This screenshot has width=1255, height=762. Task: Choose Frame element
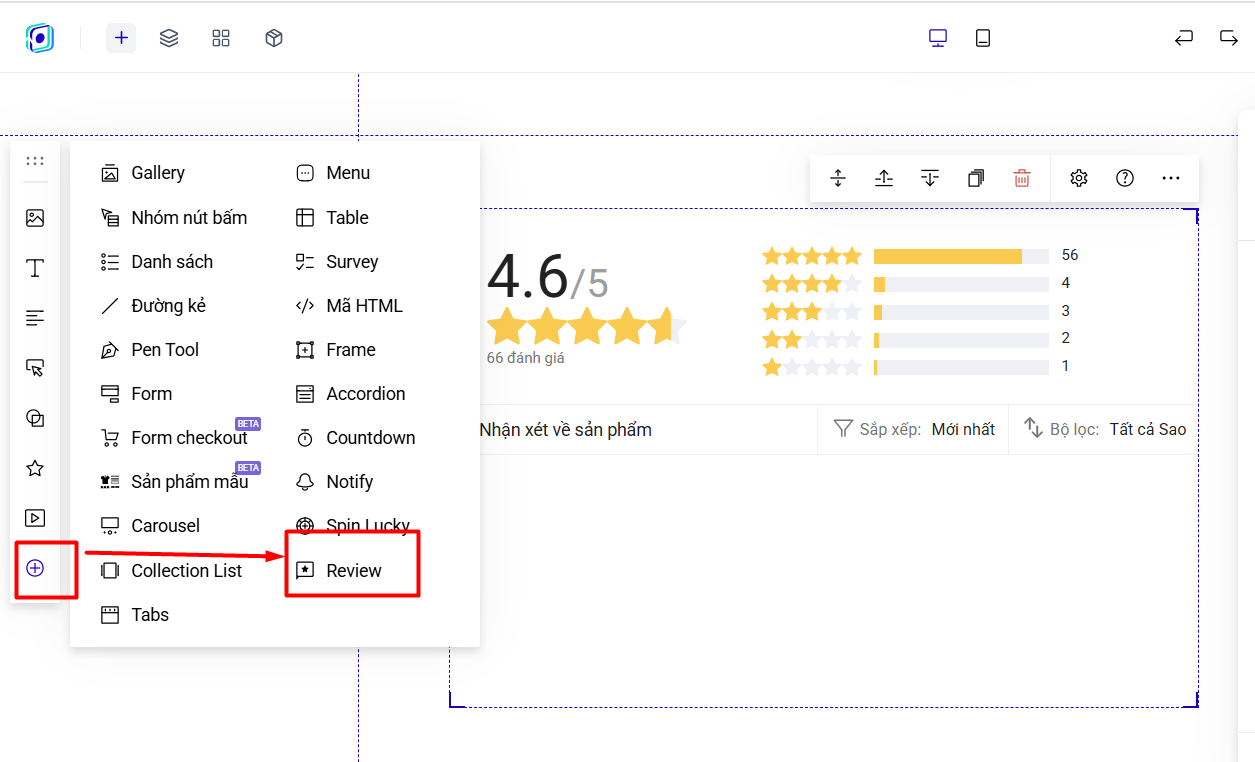[x=336, y=350]
